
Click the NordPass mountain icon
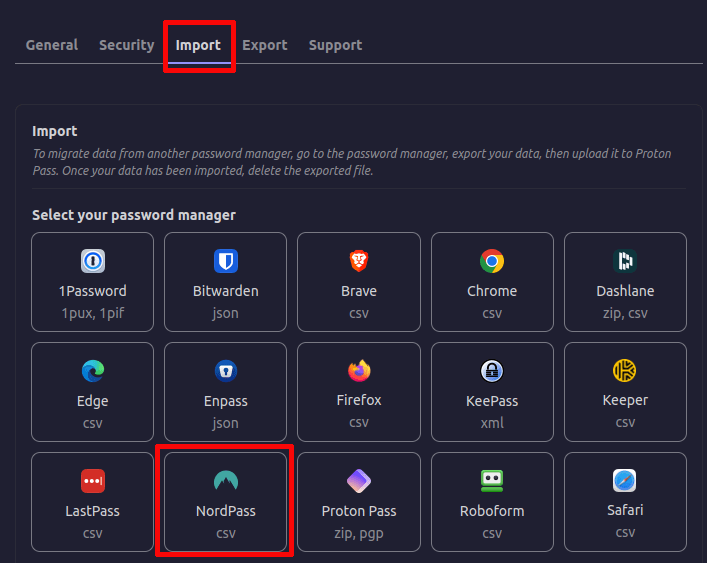[226, 480]
